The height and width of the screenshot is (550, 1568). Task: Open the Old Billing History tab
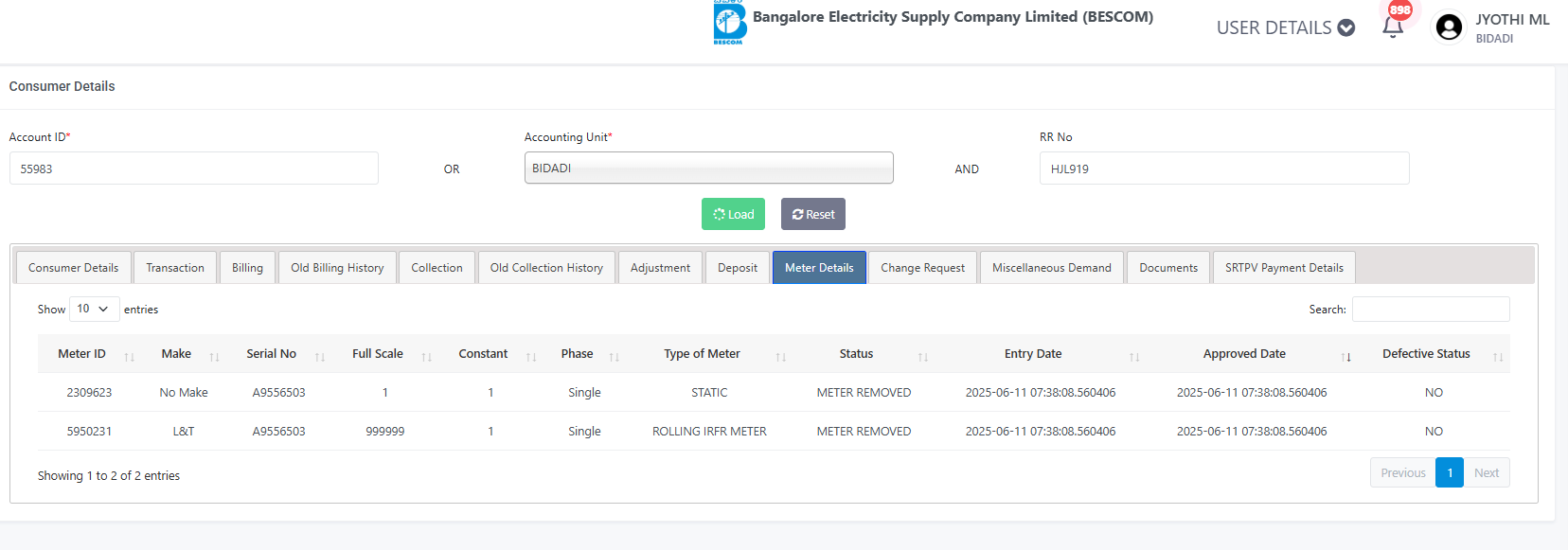pos(337,268)
